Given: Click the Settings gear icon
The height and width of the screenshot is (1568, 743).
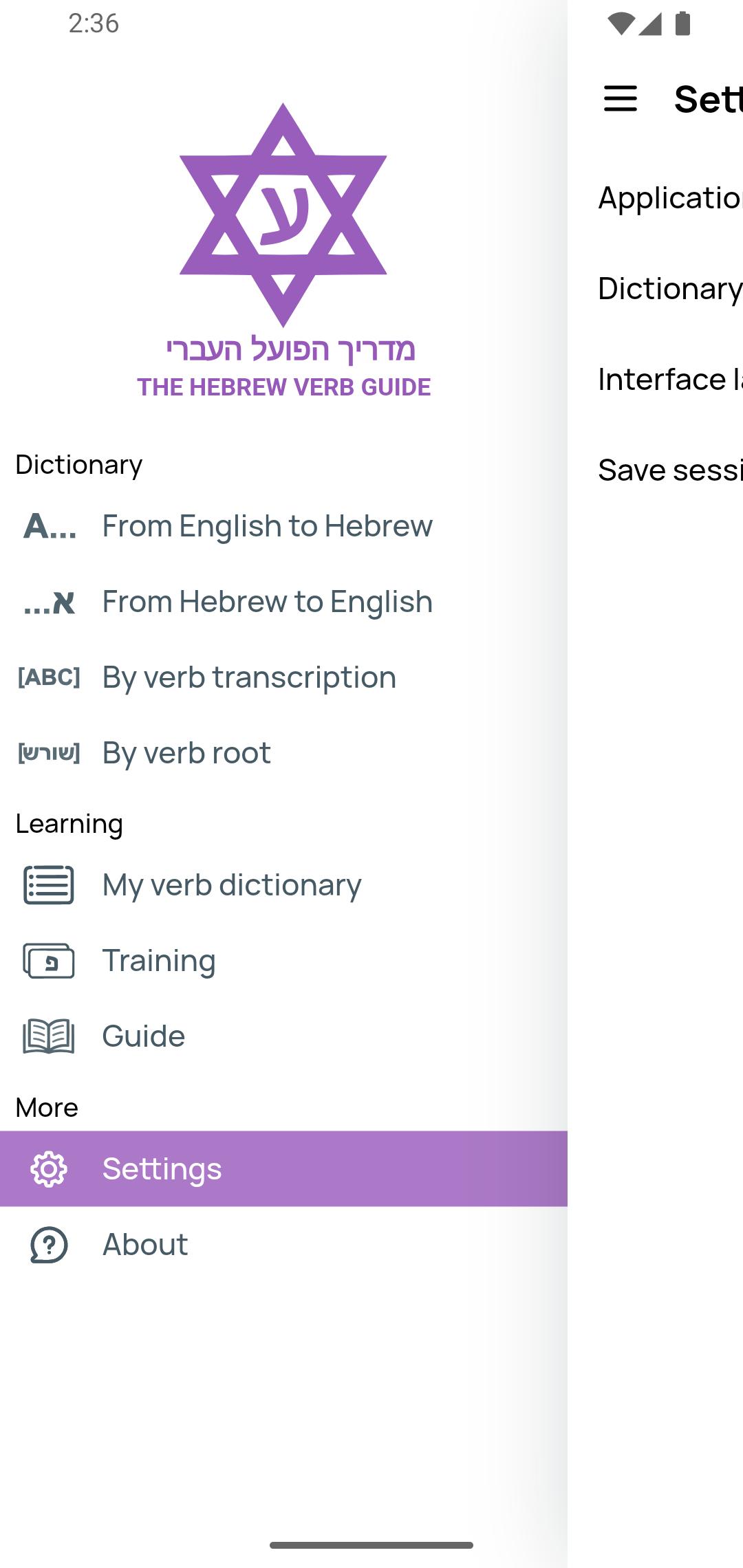Looking at the screenshot, I should pyautogui.click(x=50, y=1169).
